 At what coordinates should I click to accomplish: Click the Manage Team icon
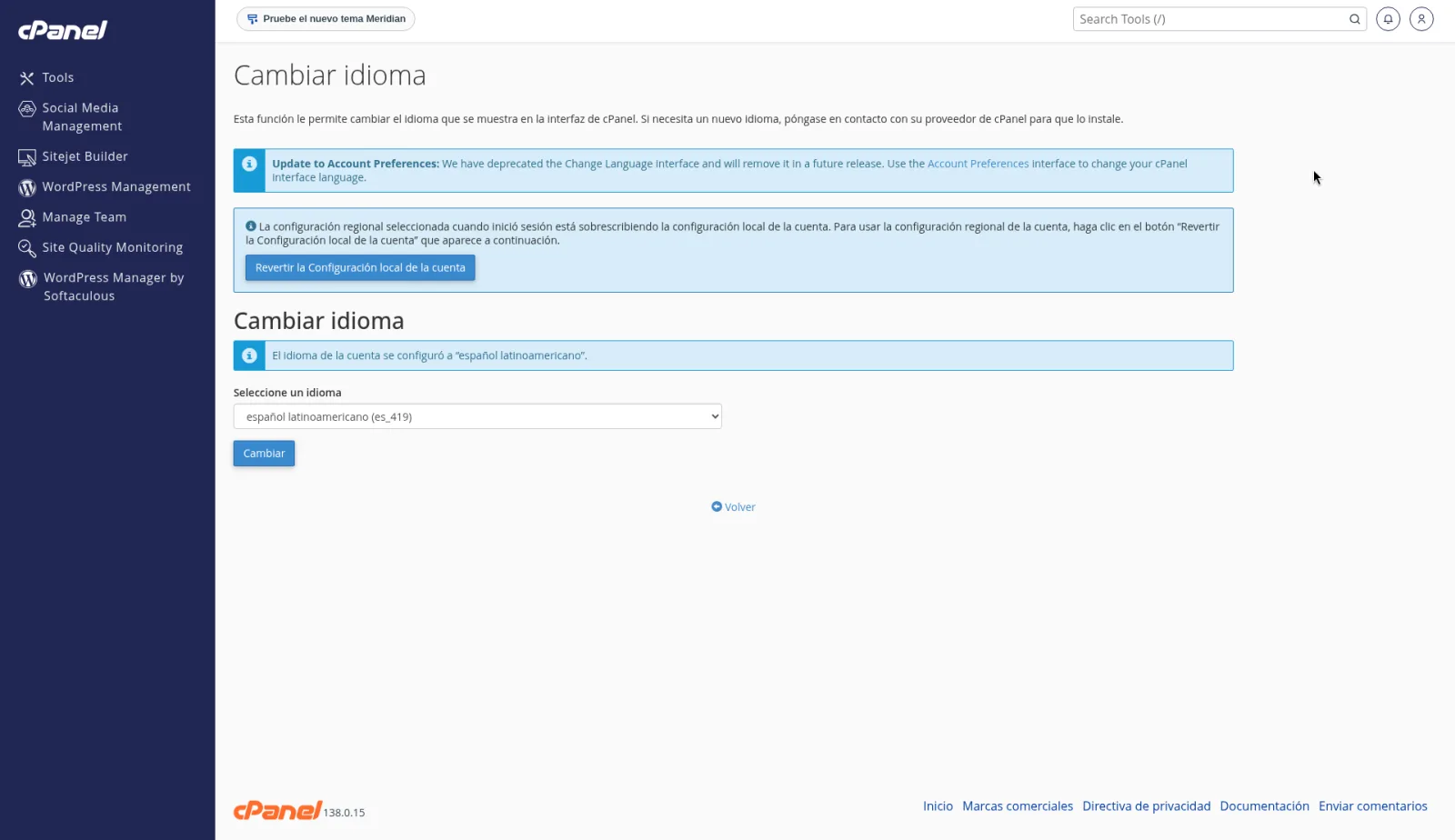[27, 217]
